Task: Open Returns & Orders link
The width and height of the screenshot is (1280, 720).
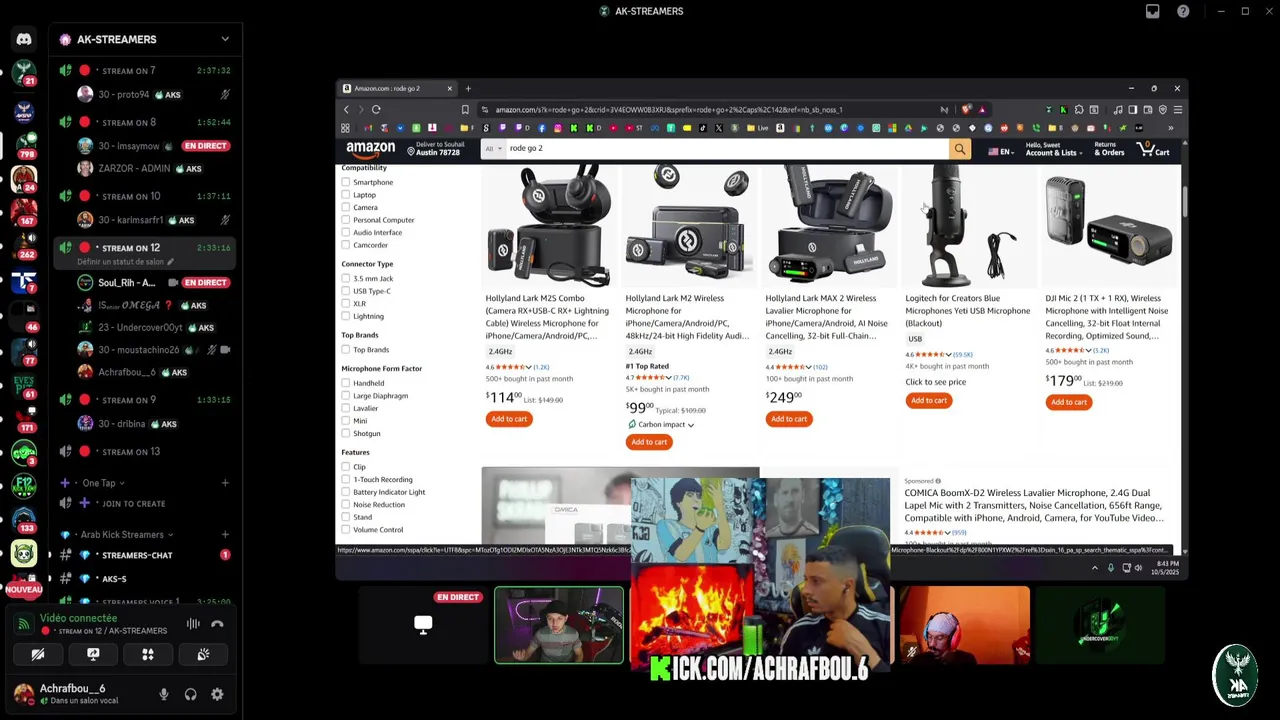Action: (1108, 150)
